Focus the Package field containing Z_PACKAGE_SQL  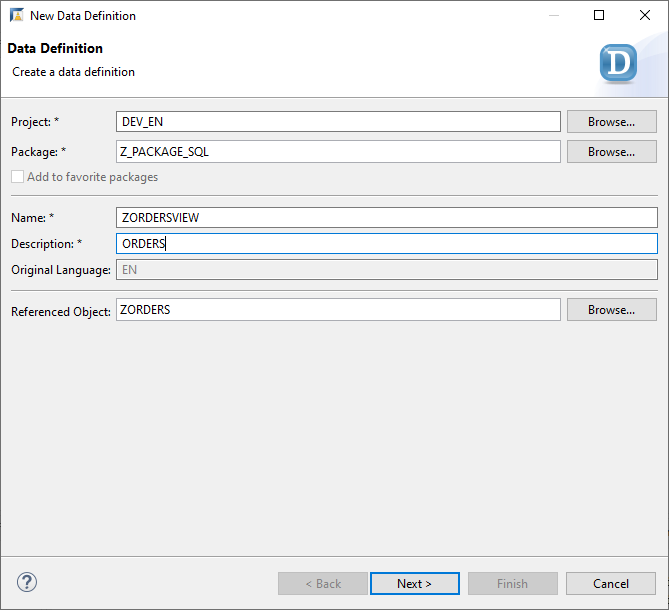[338, 151]
